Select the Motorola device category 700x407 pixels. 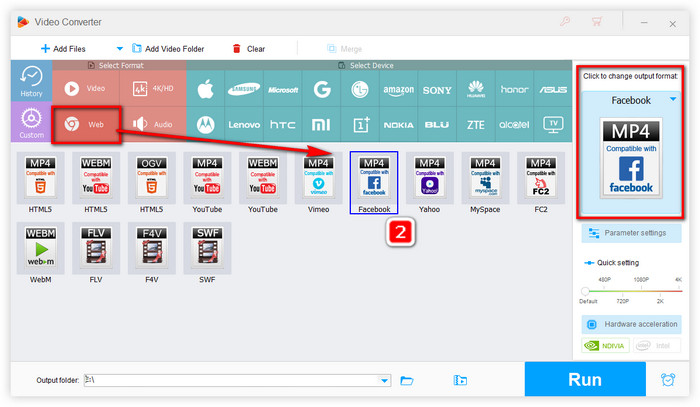205,125
